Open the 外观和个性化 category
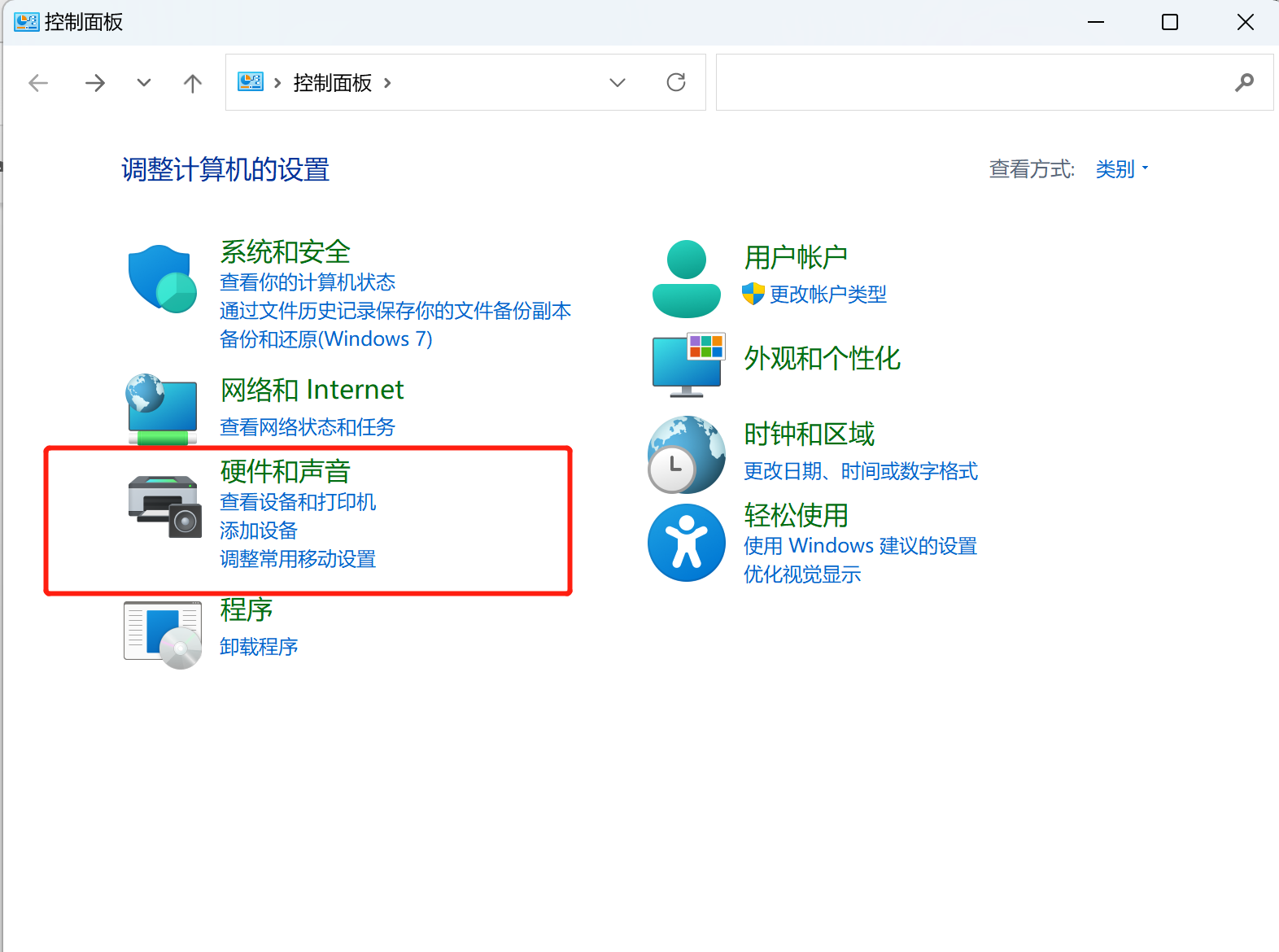The image size is (1279, 952). [823, 358]
